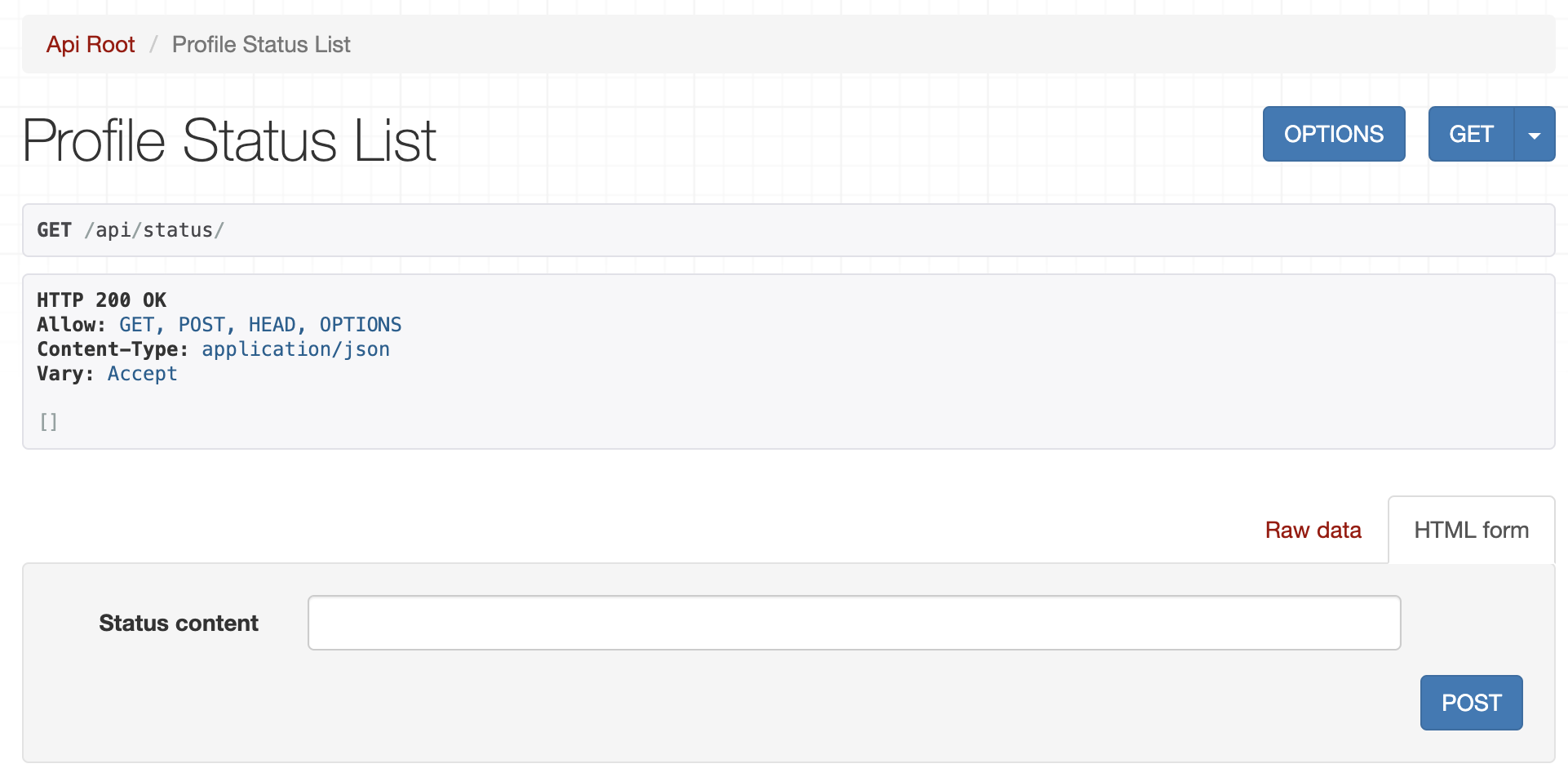Click the /api/status/ request URL text
This screenshot has height=777, width=1568.
tap(154, 231)
